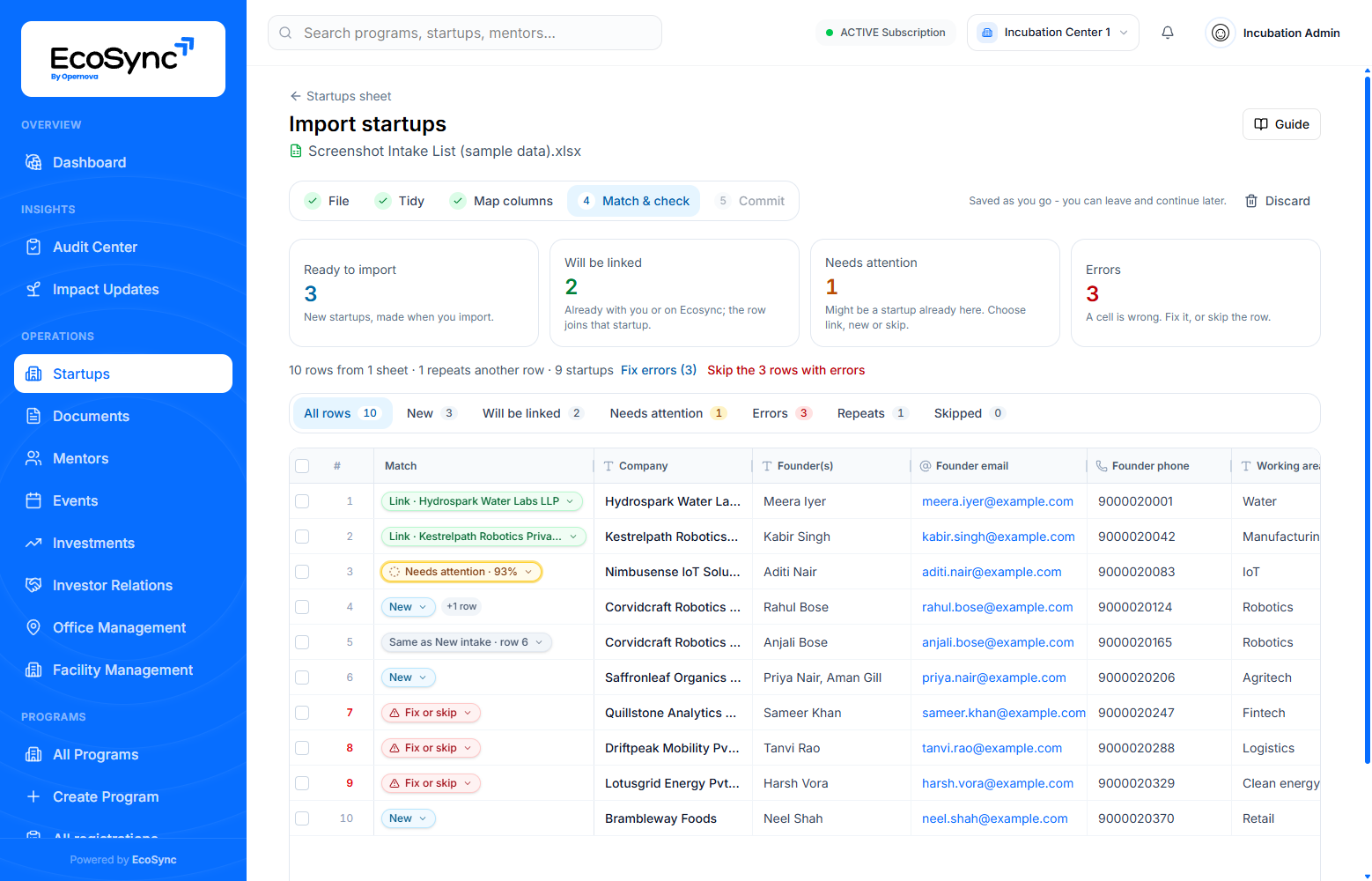The width and height of the screenshot is (1372, 881).
Task: Open Facility Management
Action: click(x=123, y=670)
